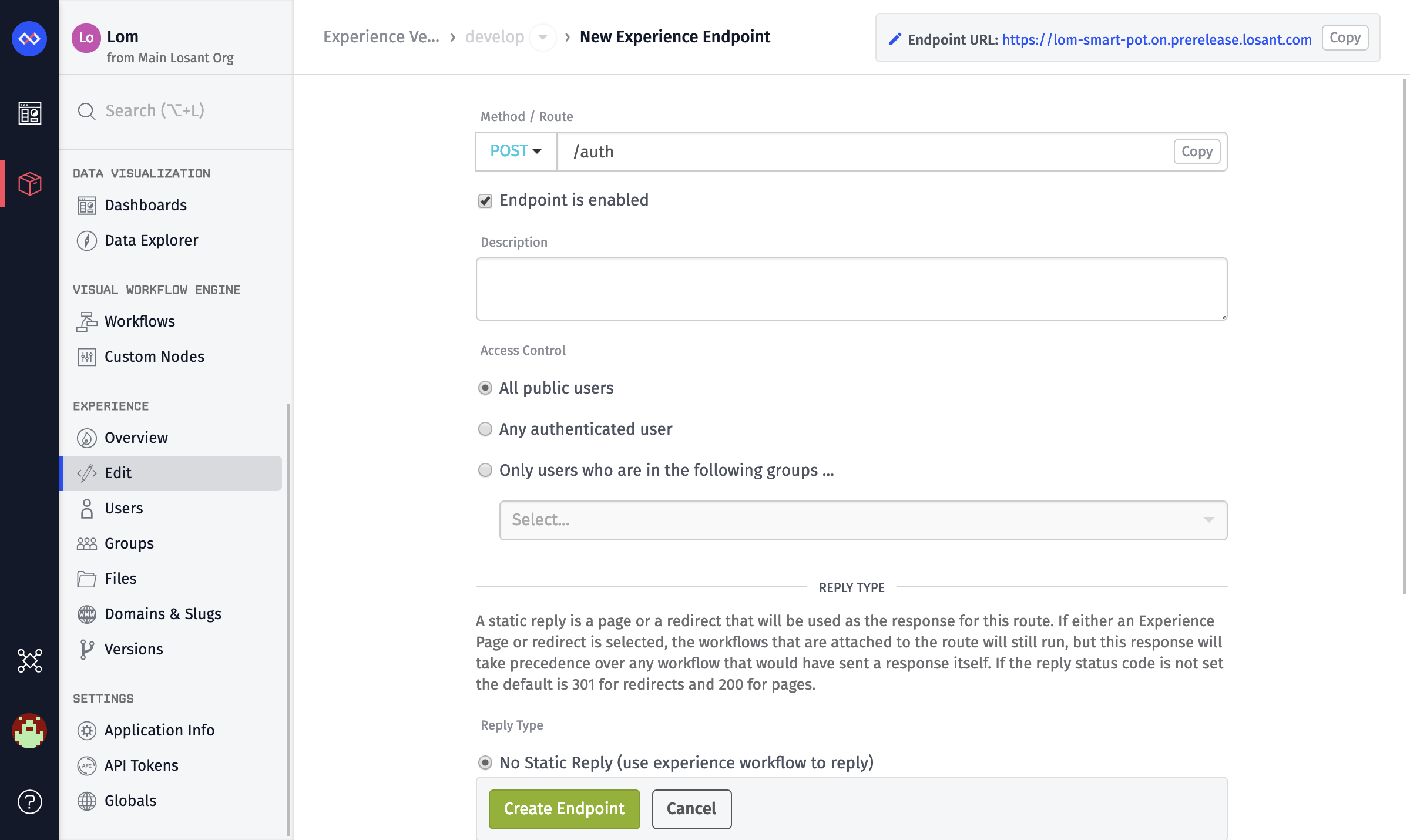
Task: Select the No Static Reply radio option
Action: click(x=485, y=763)
